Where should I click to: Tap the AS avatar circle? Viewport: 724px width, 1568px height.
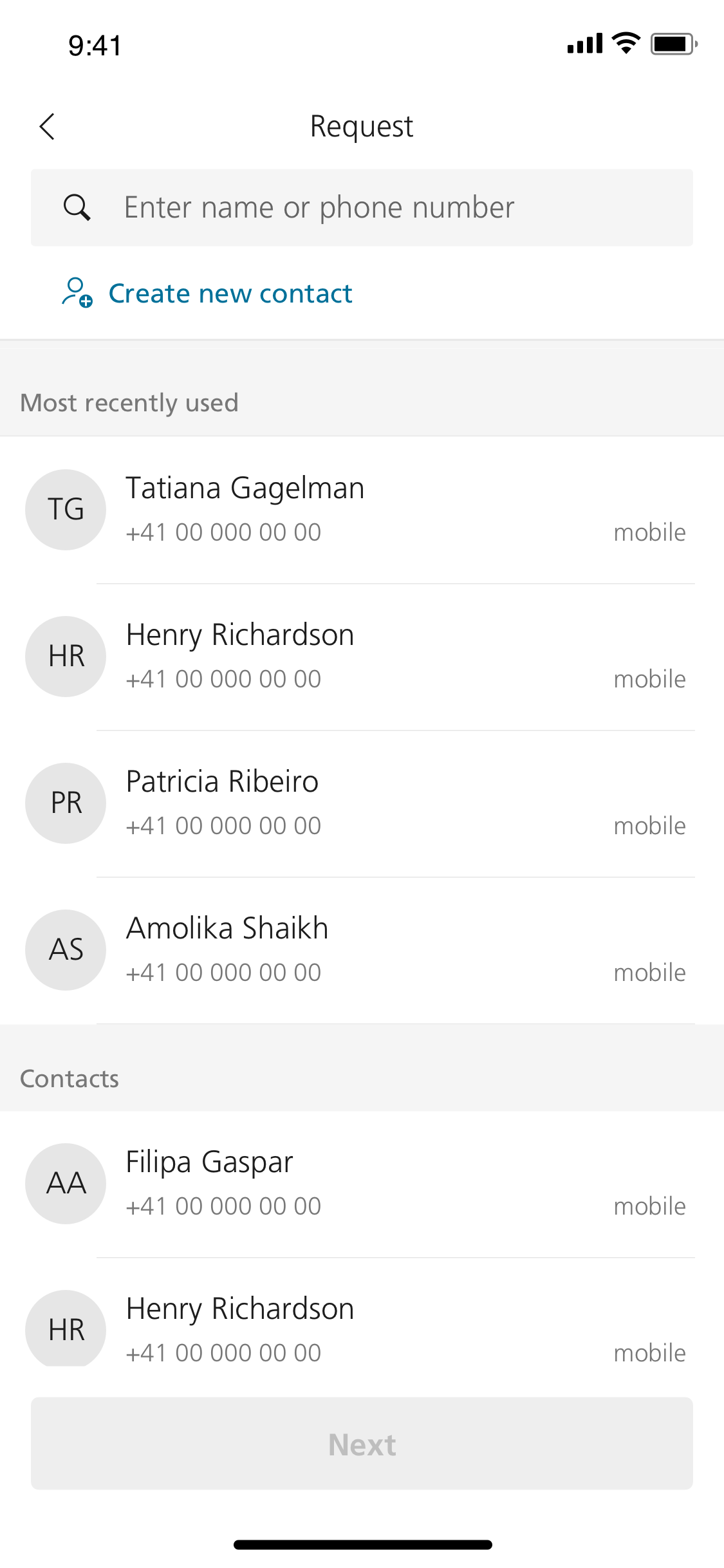pyautogui.click(x=66, y=950)
